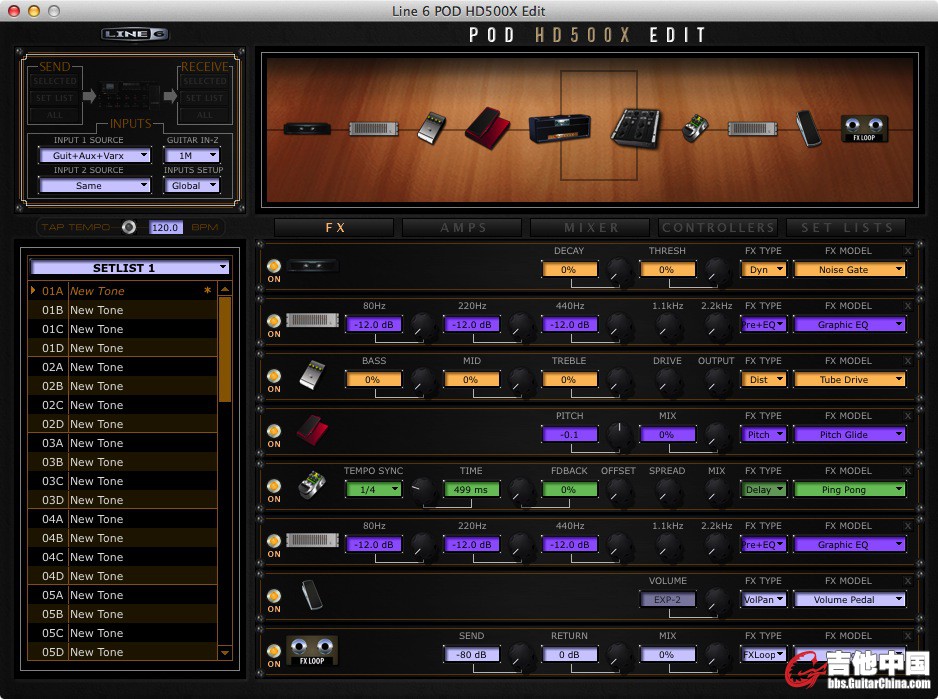The image size is (938, 699).
Task: Open the Input 2 Source dropdown
Action: [x=95, y=186]
